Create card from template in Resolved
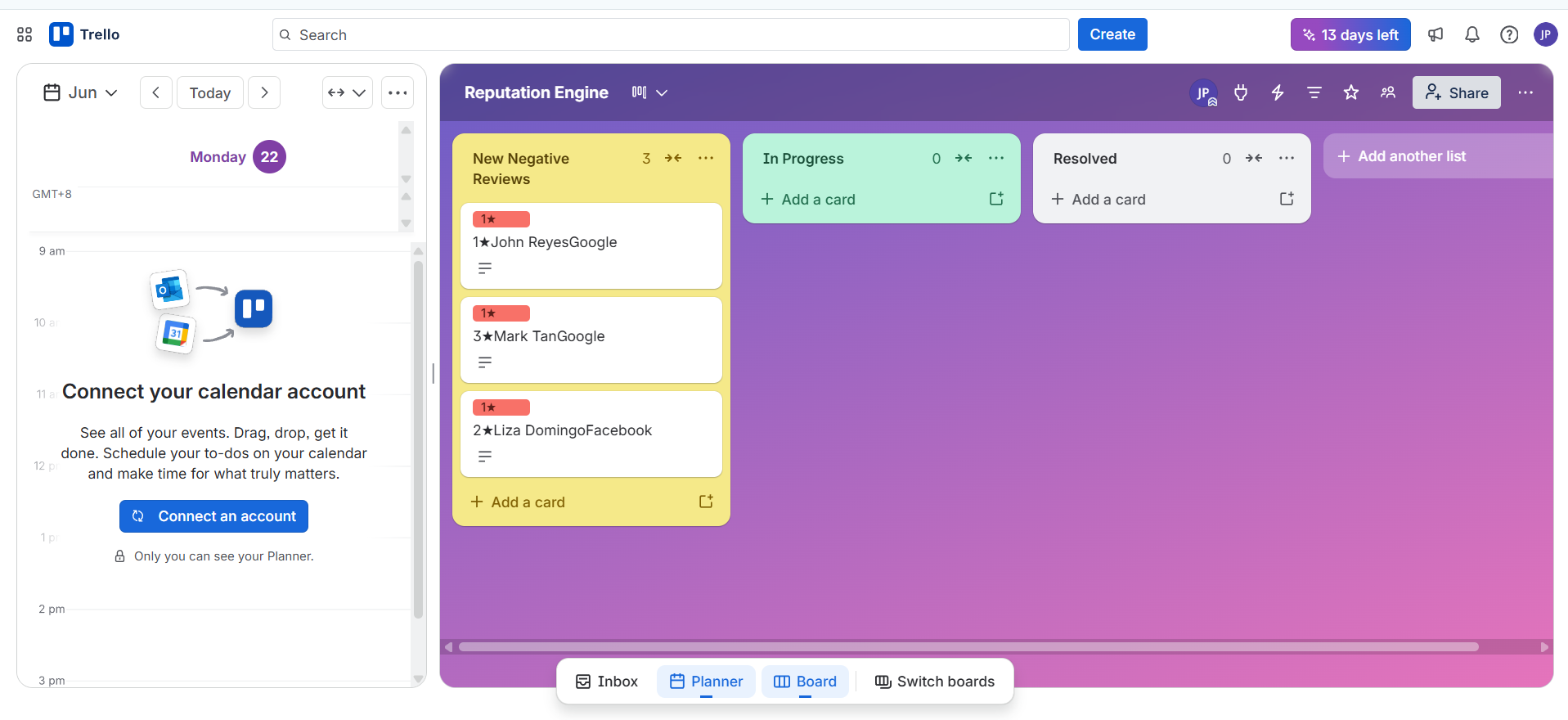The image size is (1568, 720). pos(1287,199)
